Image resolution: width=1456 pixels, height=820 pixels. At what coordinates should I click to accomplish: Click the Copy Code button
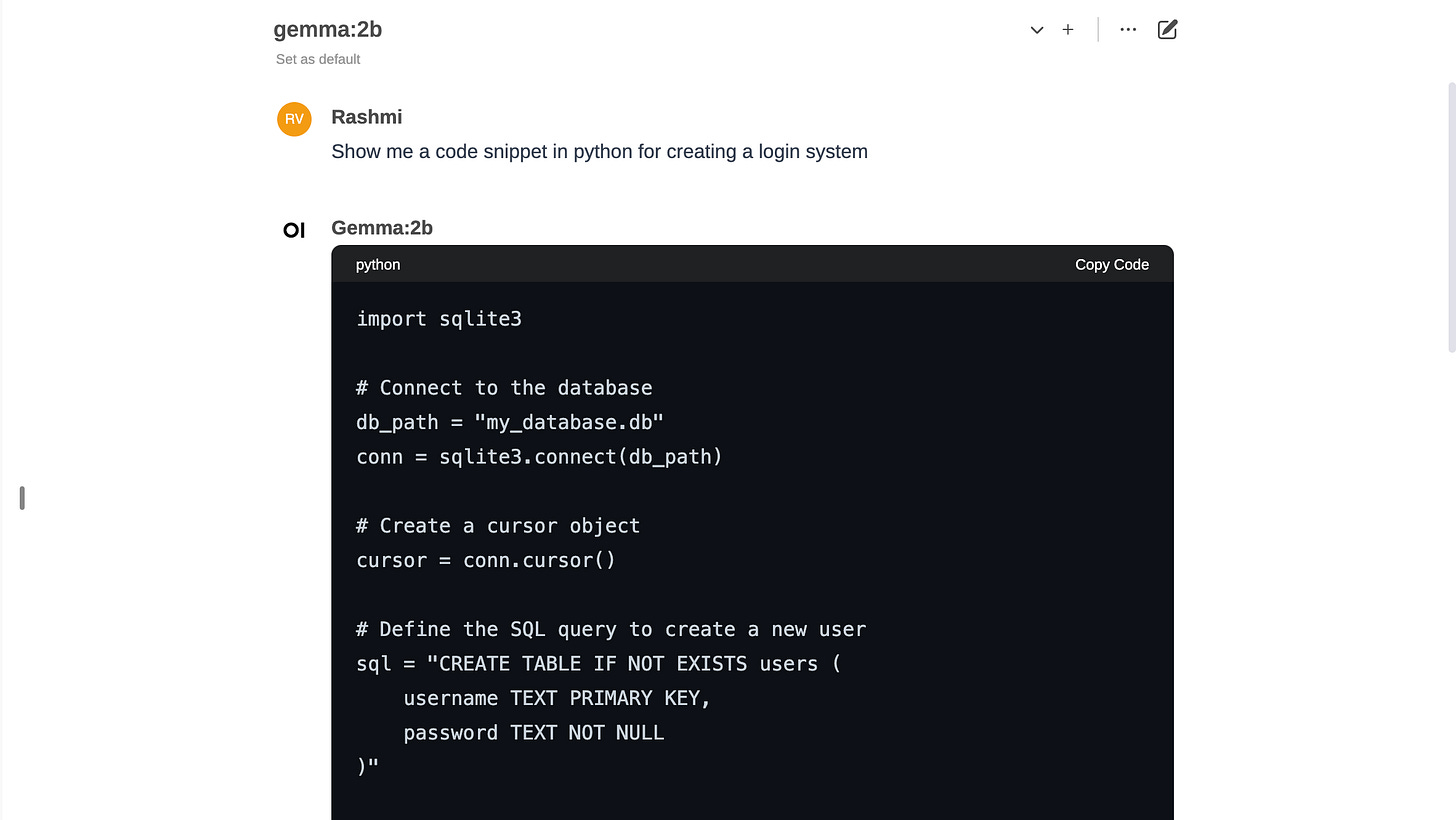(x=1111, y=264)
